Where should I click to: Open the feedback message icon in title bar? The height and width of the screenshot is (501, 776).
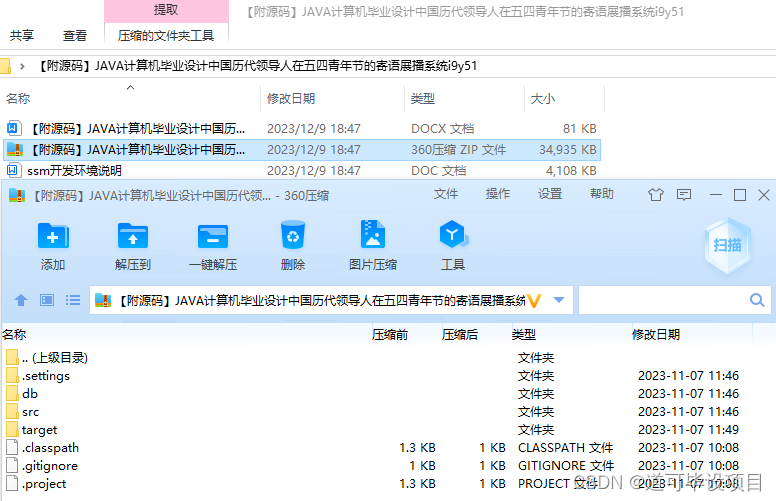tap(684, 195)
